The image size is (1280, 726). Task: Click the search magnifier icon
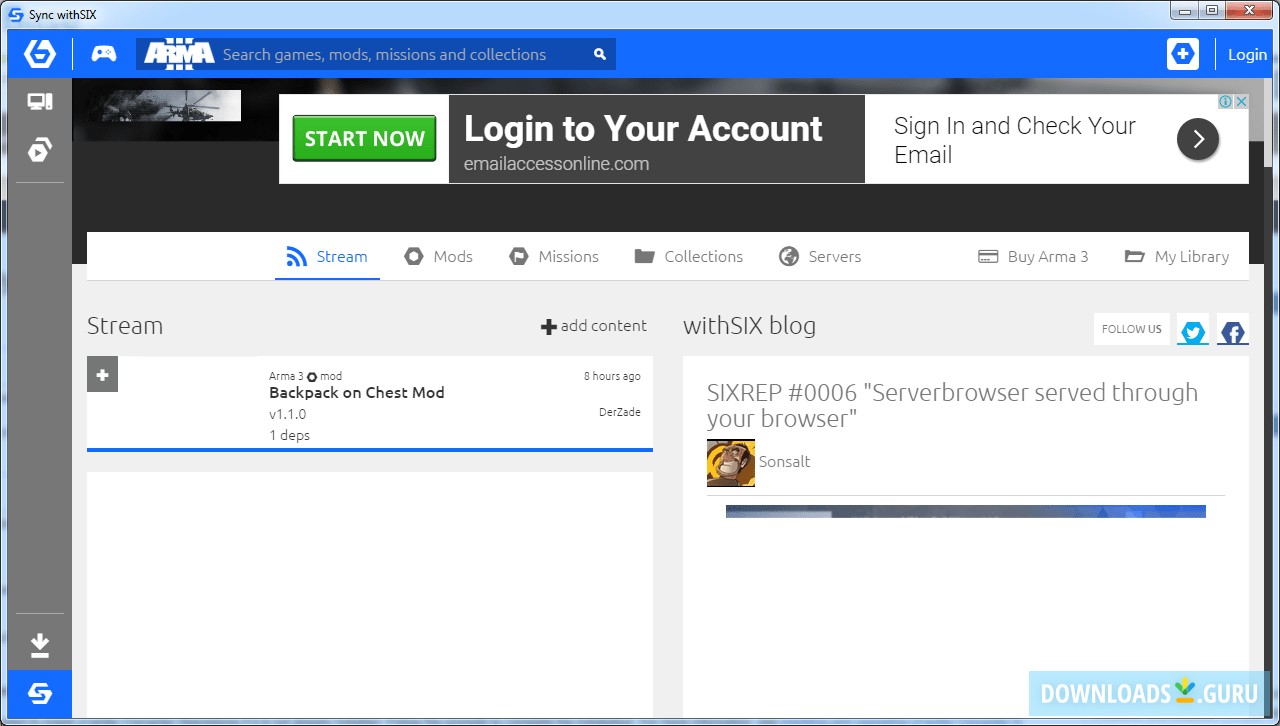(600, 54)
